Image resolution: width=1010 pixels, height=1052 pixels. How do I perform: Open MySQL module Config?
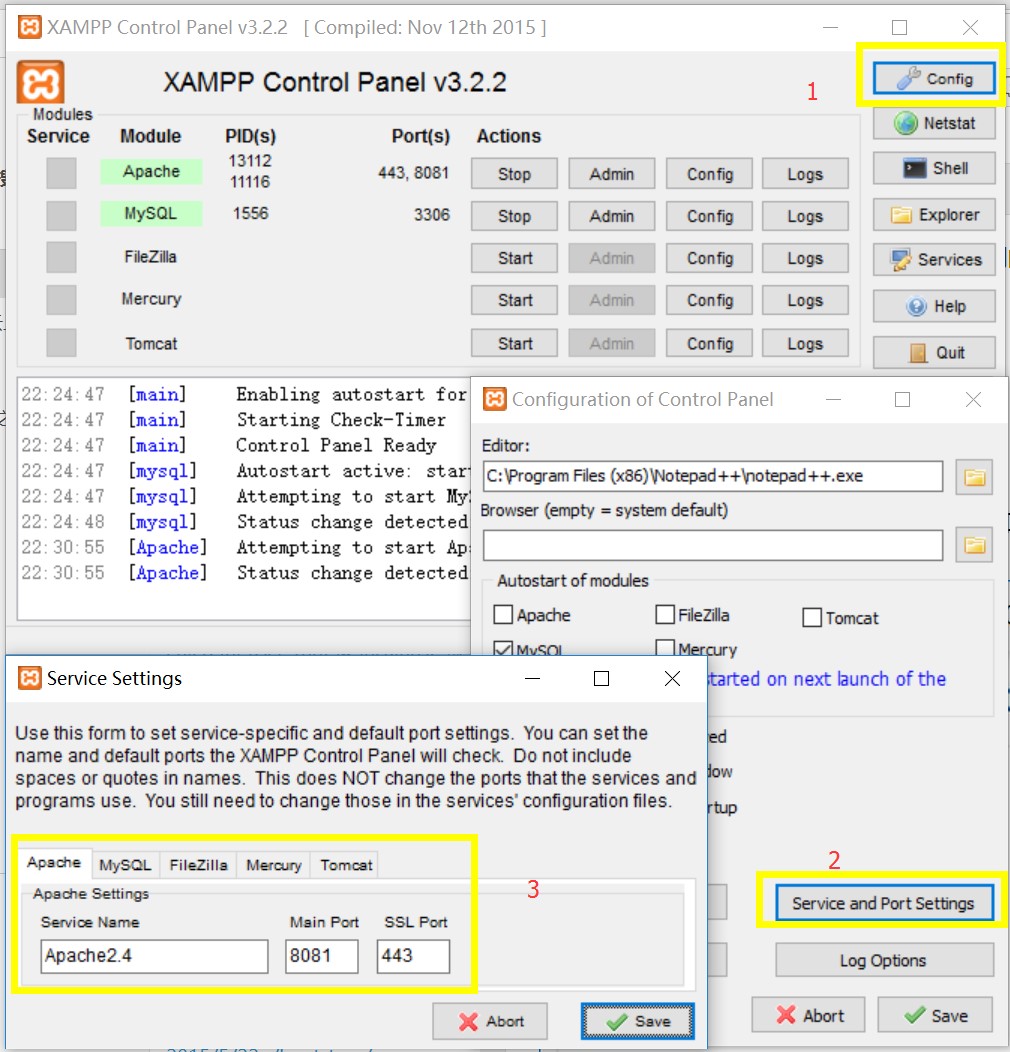(x=709, y=216)
